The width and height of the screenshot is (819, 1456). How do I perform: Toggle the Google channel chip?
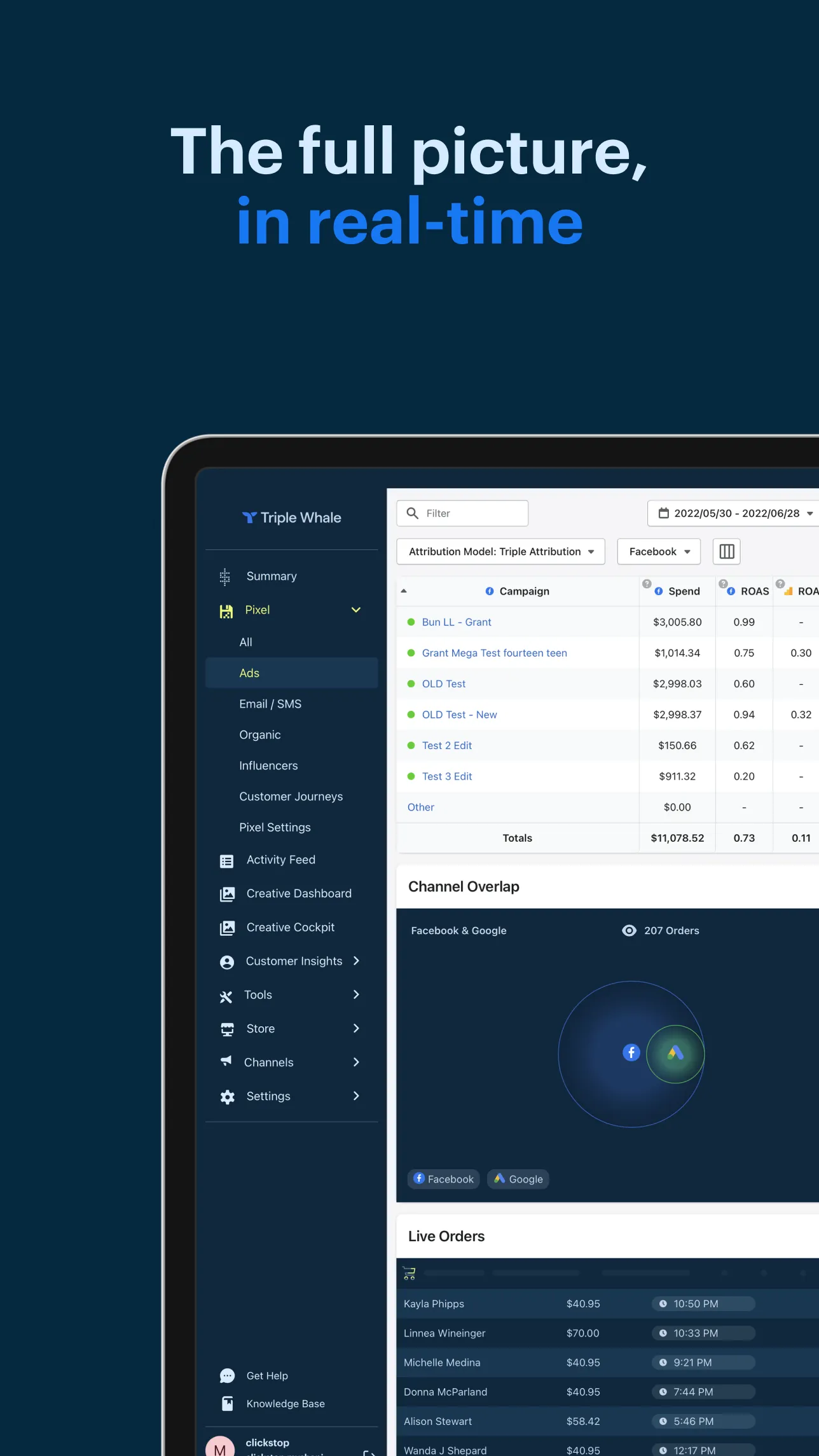coord(518,1179)
